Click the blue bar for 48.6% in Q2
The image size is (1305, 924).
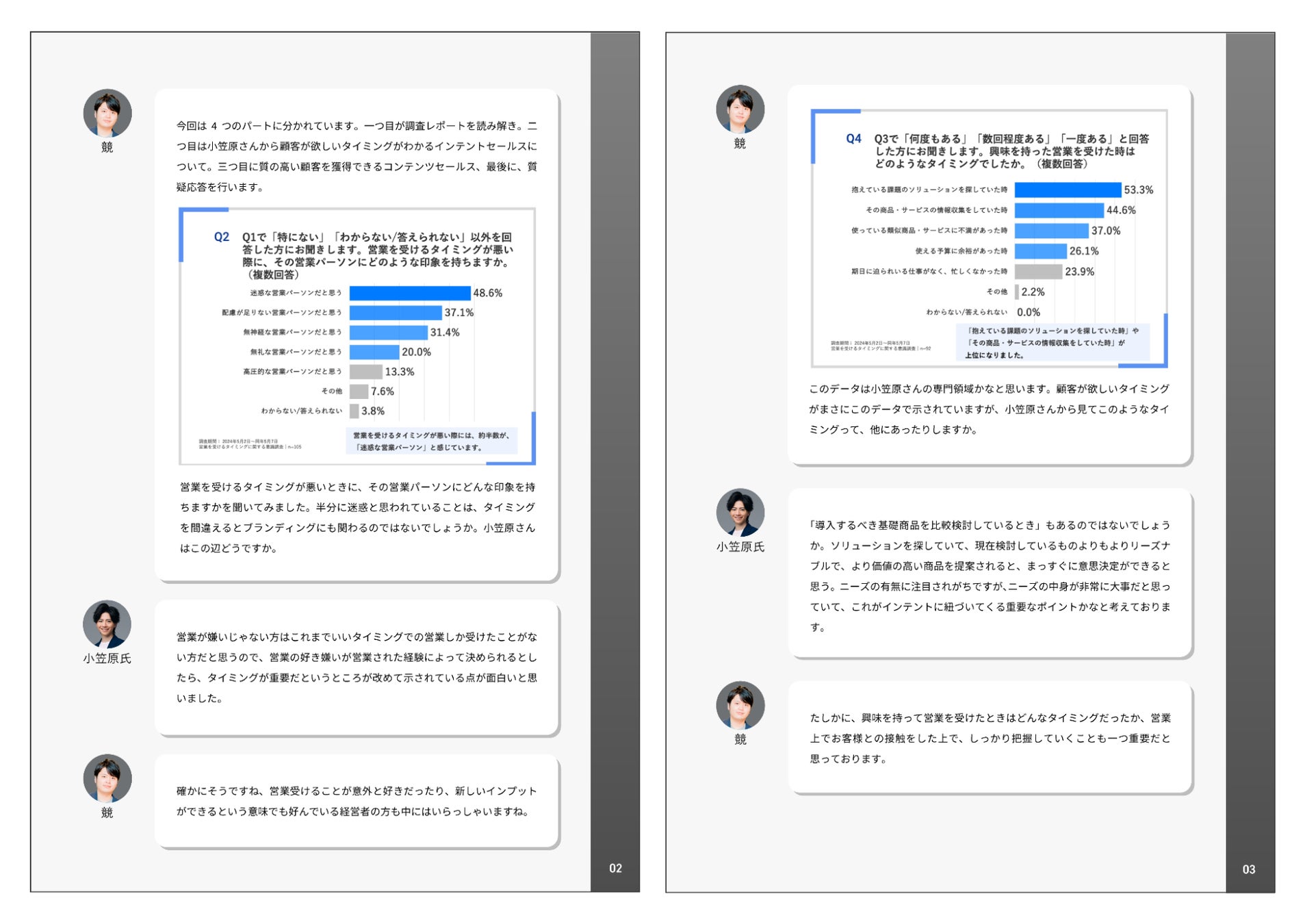tap(410, 293)
